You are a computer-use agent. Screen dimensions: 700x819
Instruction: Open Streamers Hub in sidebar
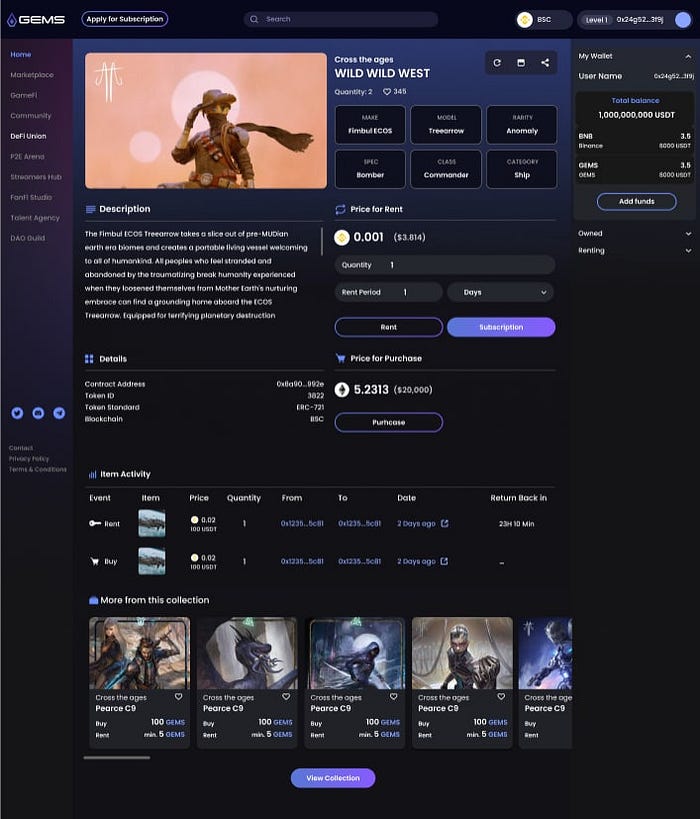click(x=36, y=177)
